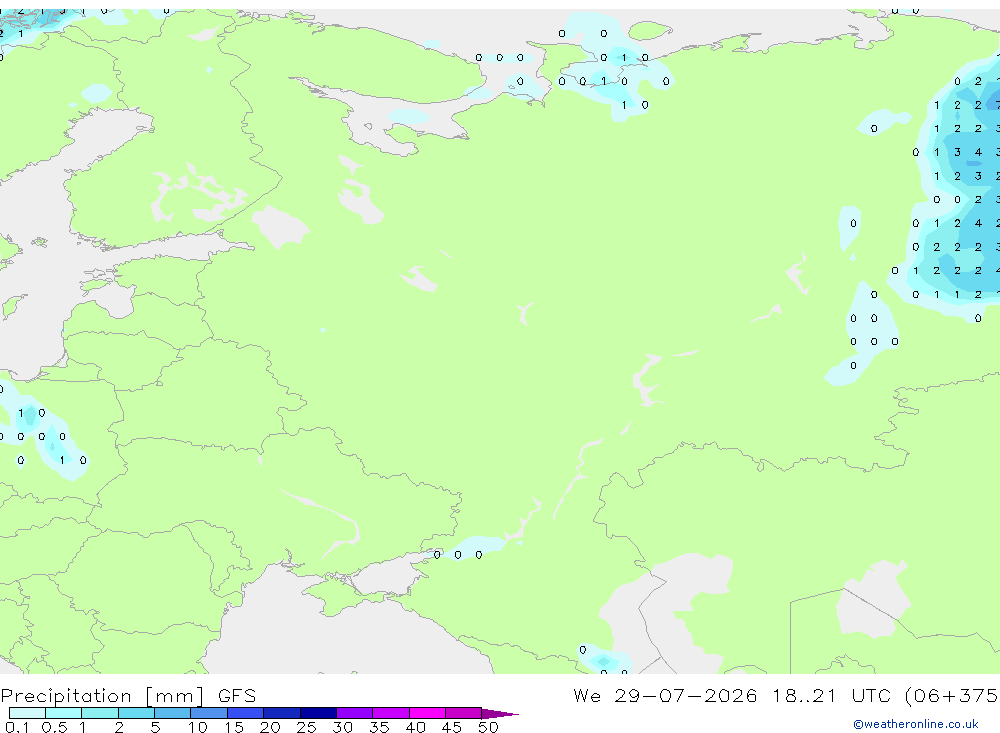This screenshot has width=1000, height=733.
Task: Click the 40–45 mm magenta legend swatch
Action: coord(427,713)
